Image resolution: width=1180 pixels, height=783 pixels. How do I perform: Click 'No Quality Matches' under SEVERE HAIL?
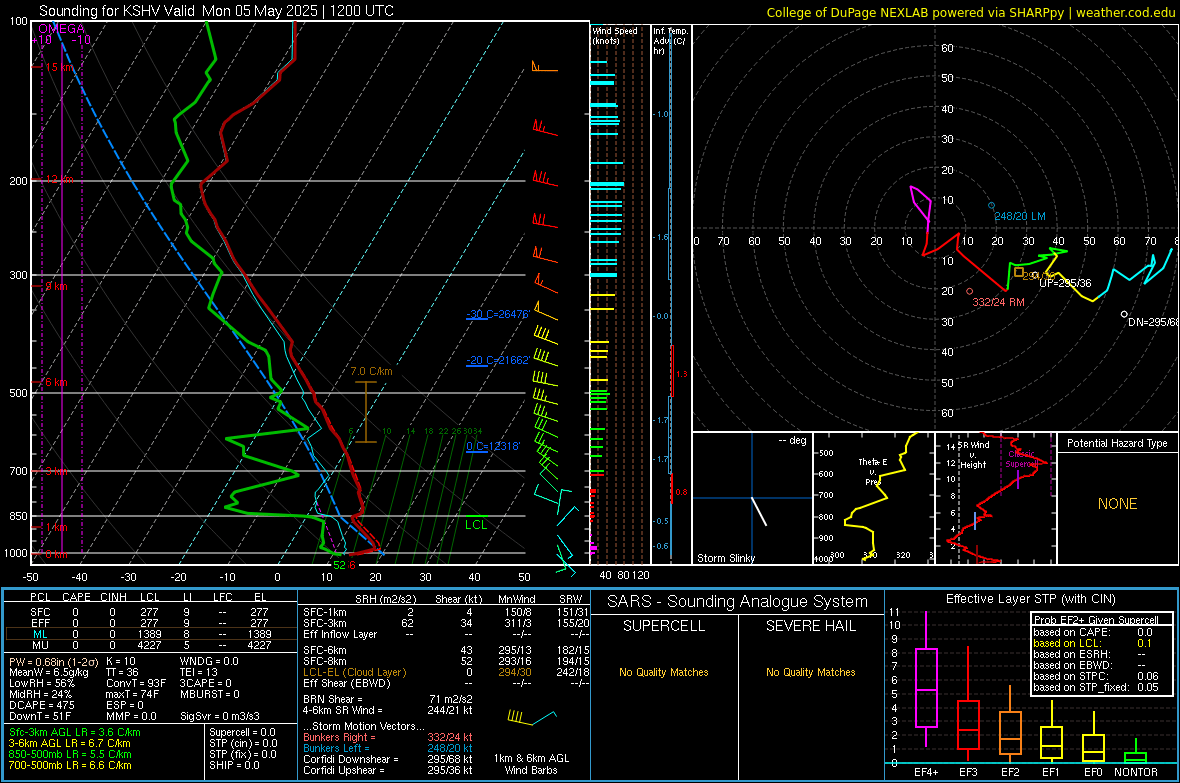[810, 672]
